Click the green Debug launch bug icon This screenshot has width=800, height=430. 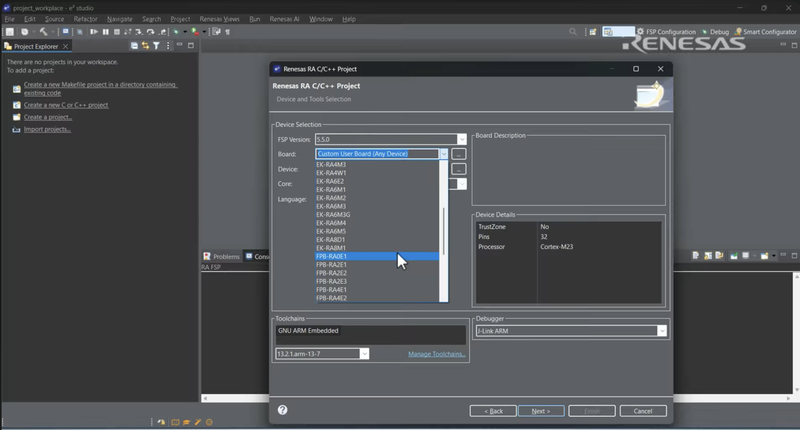point(176,32)
